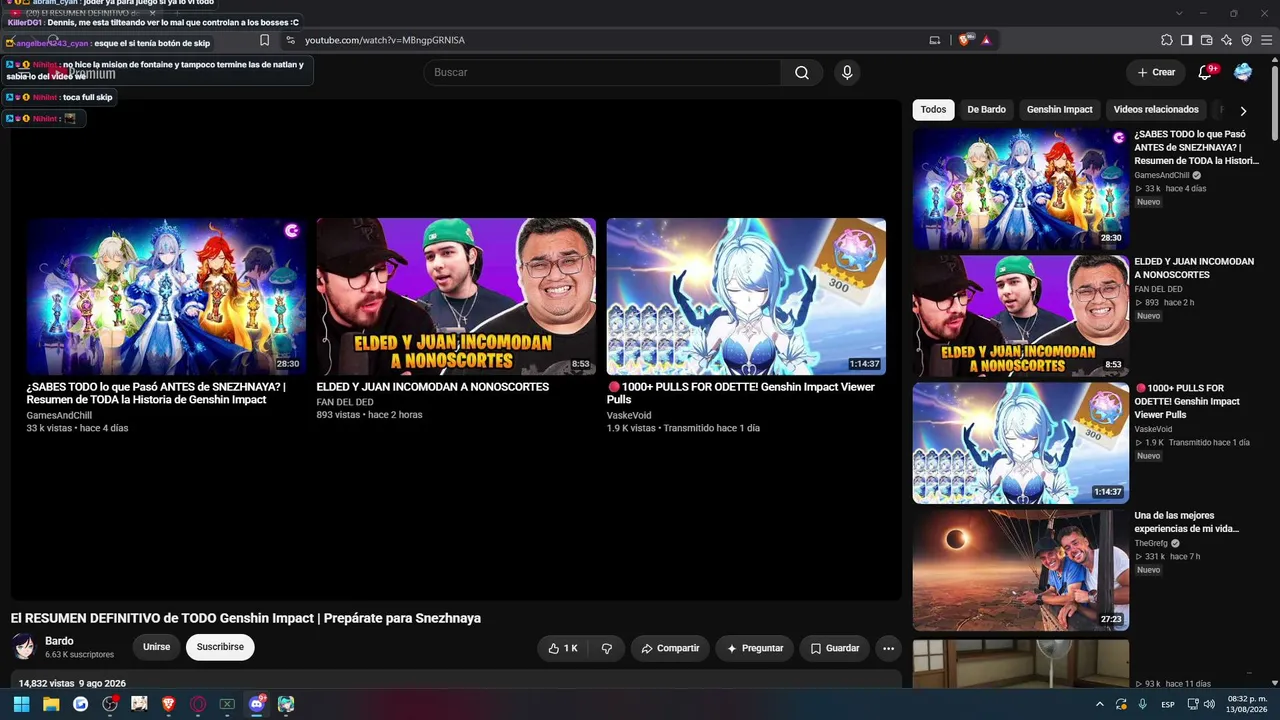Screen dimensions: 1280x720
Task: Open the Brave VPN shield icon
Action: pos(1246,40)
